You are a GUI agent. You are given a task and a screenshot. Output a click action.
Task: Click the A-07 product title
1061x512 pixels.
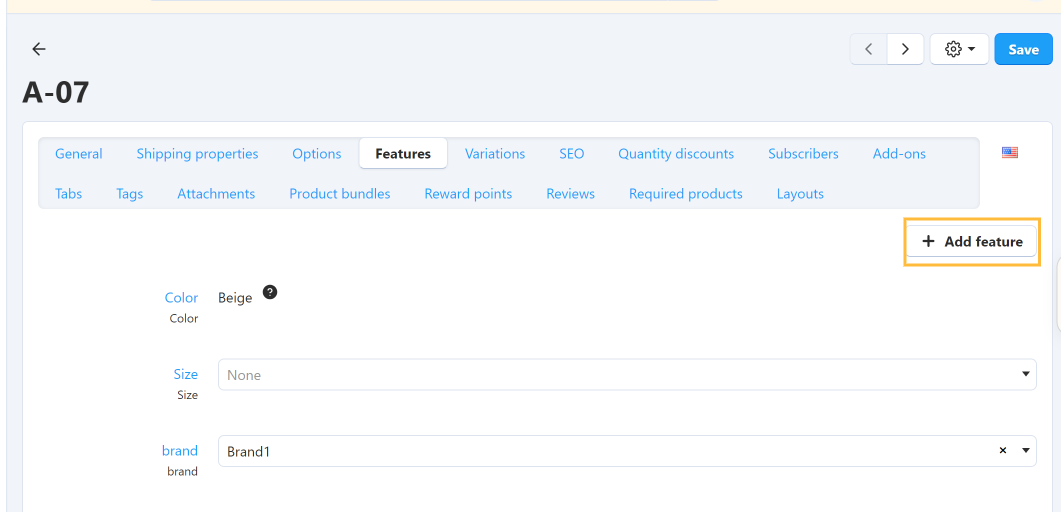[55, 92]
